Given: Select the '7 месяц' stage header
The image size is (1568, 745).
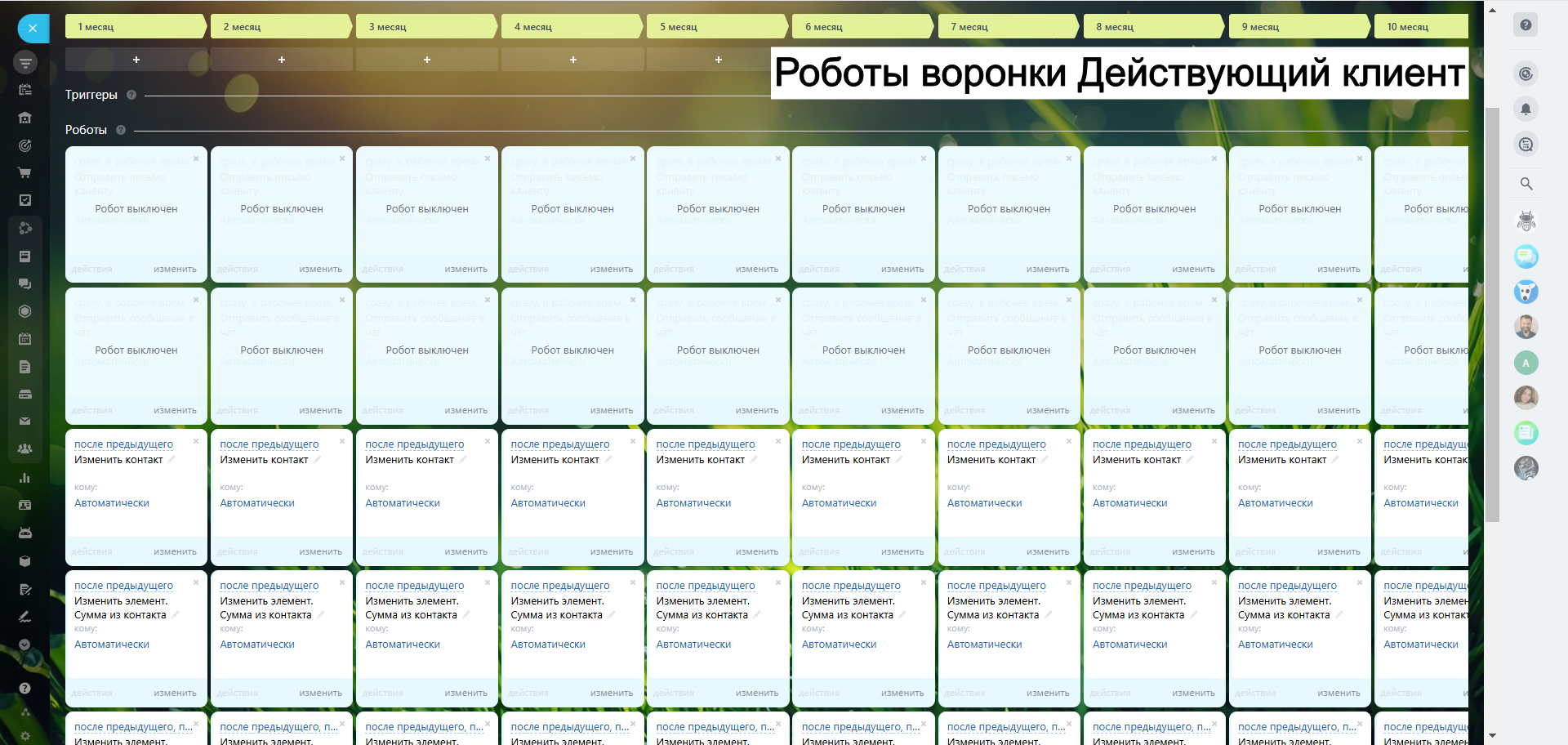Looking at the screenshot, I should (x=1008, y=27).
